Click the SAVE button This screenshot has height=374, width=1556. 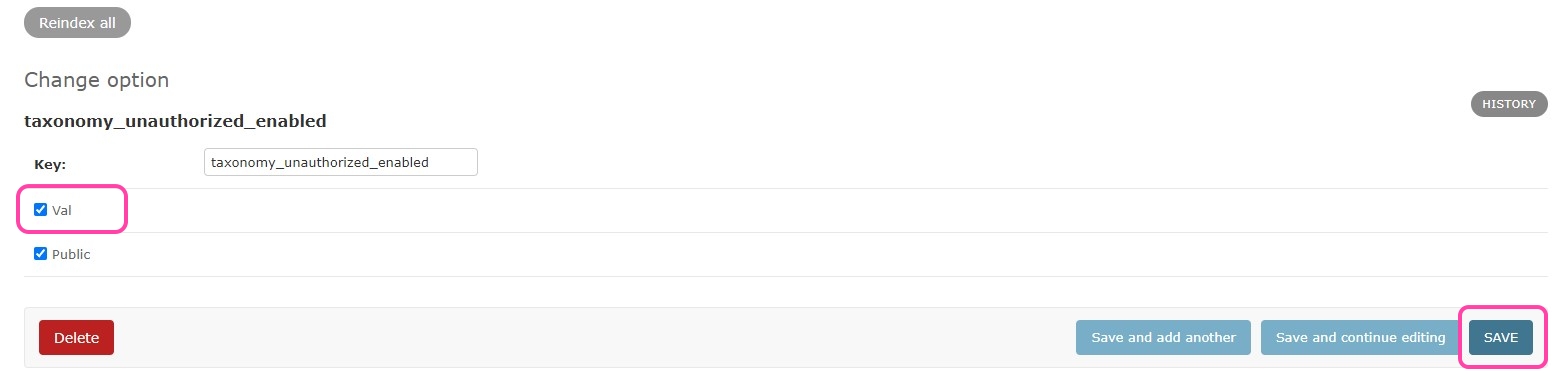(x=1500, y=338)
